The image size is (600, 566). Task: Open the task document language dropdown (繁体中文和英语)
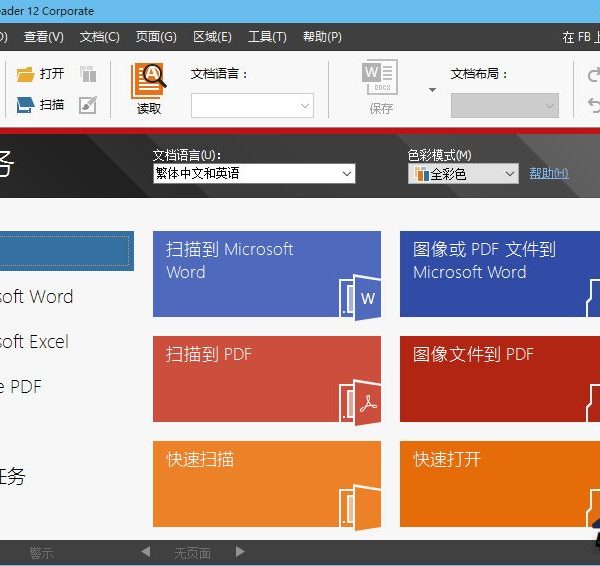[253, 174]
